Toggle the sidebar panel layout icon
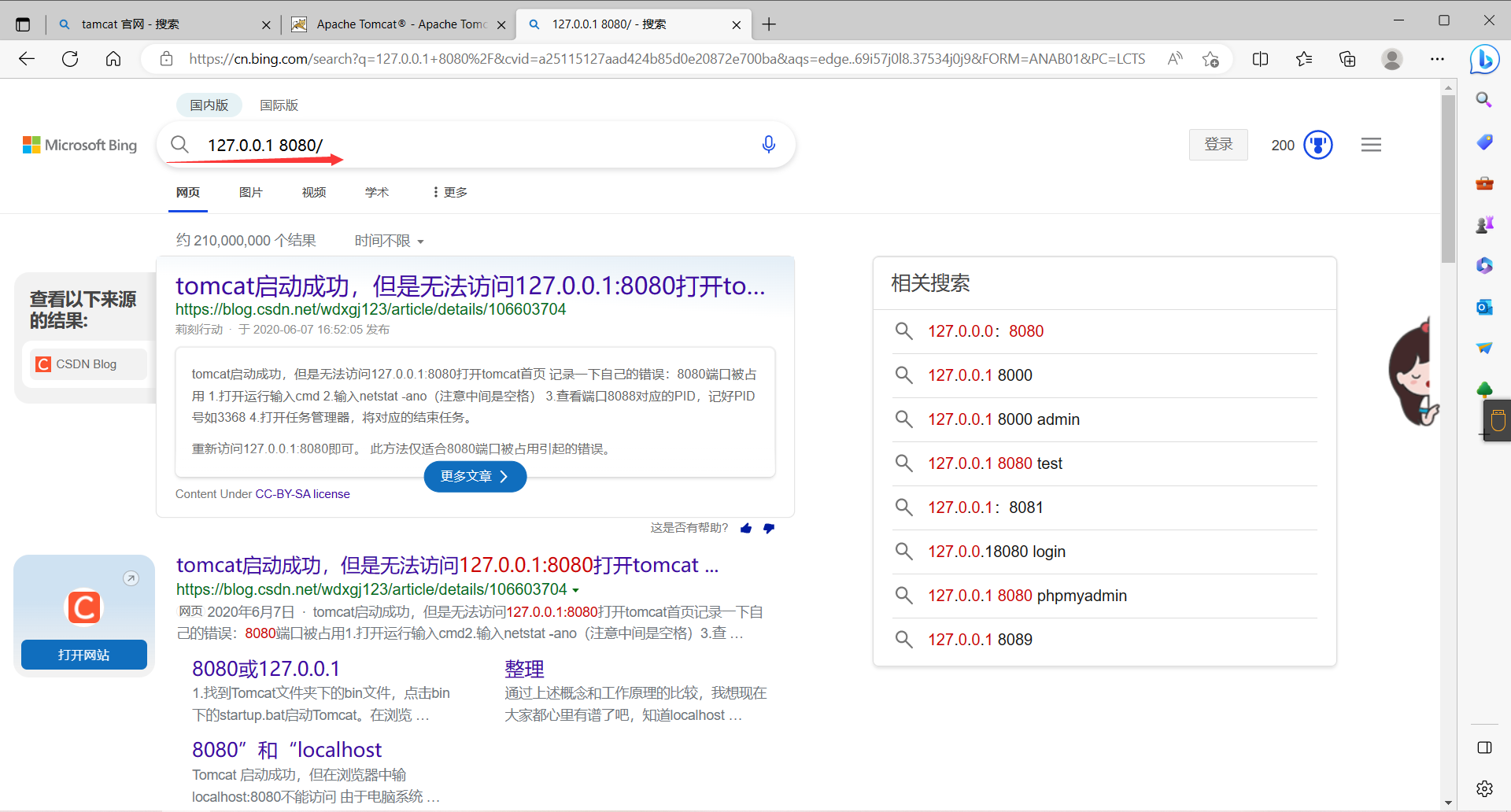The height and width of the screenshot is (812, 1511). [x=1484, y=747]
